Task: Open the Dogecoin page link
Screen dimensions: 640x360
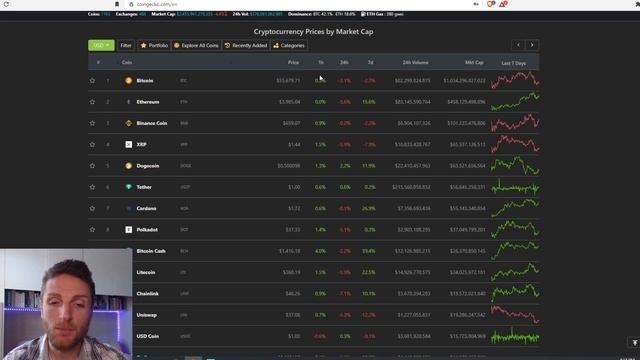Action: [148, 166]
